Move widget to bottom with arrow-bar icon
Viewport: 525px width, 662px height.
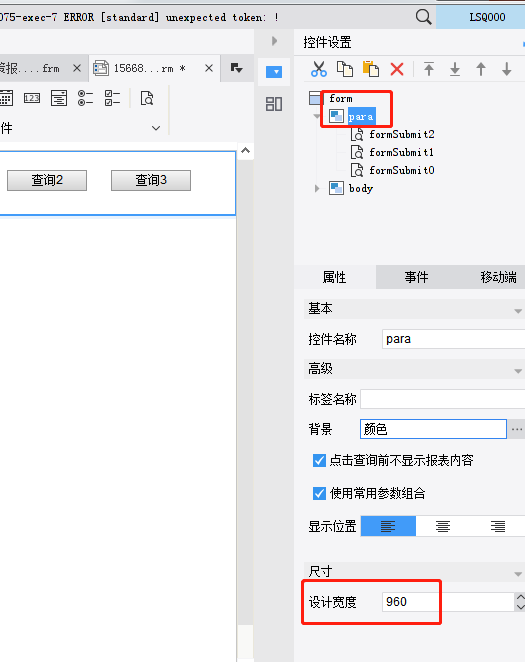pyautogui.click(x=455, y=69)
